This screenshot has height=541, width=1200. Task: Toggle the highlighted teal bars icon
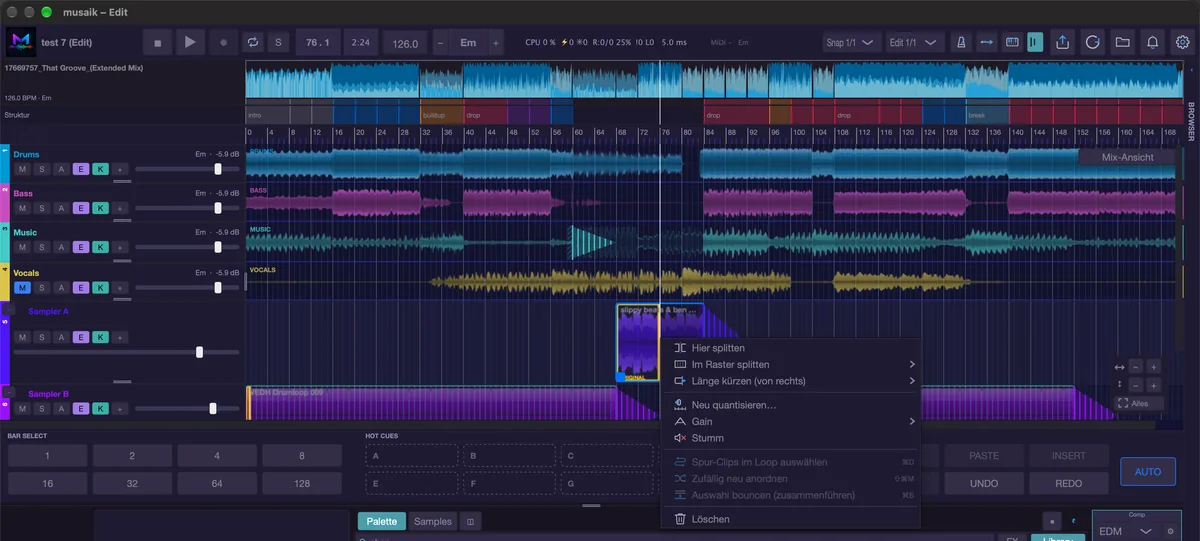coord(1035,43)
